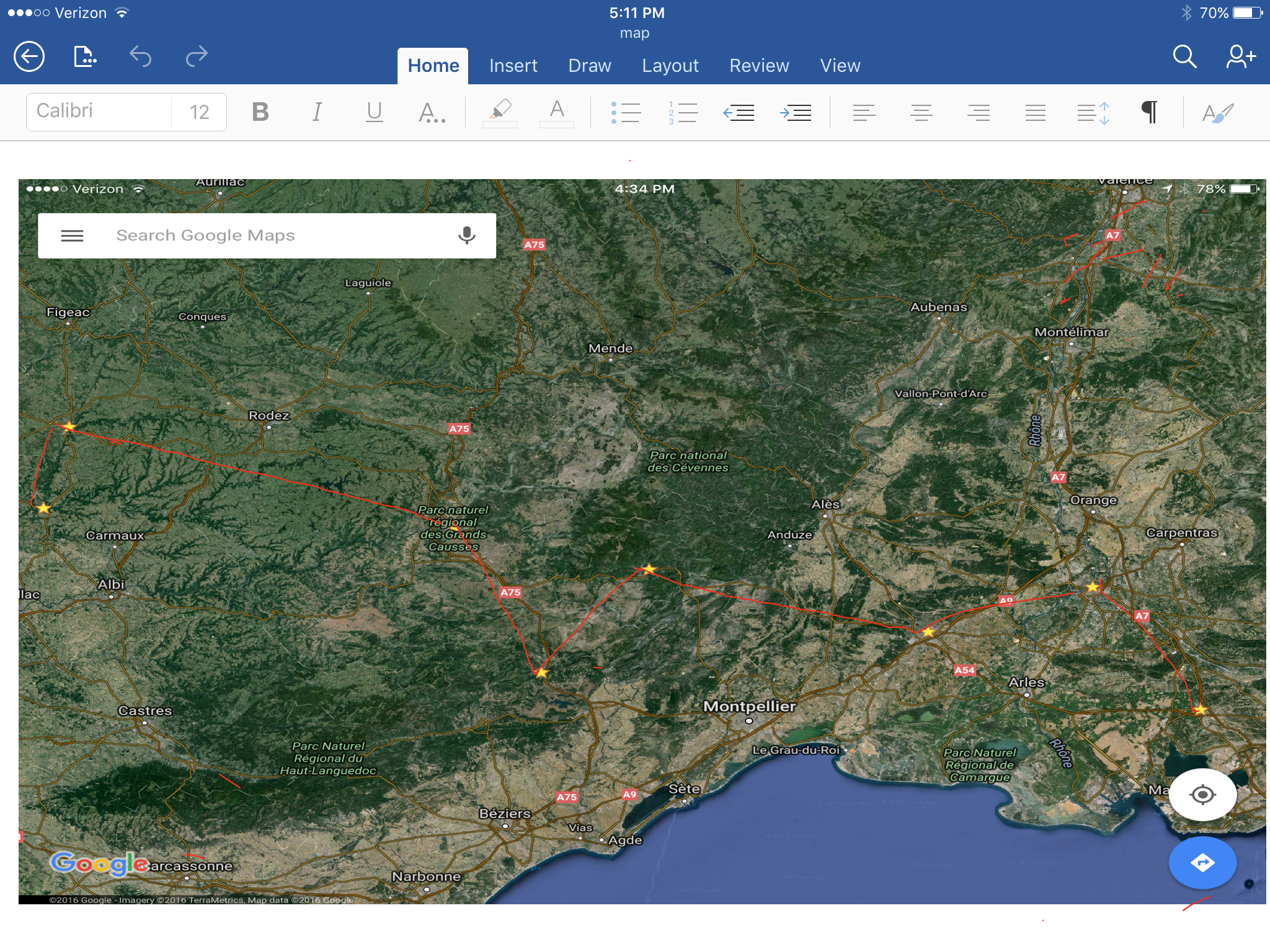Show paragraph marks icon
The width and height of the screenshot is (1270, 952).
click(1149, 112)
